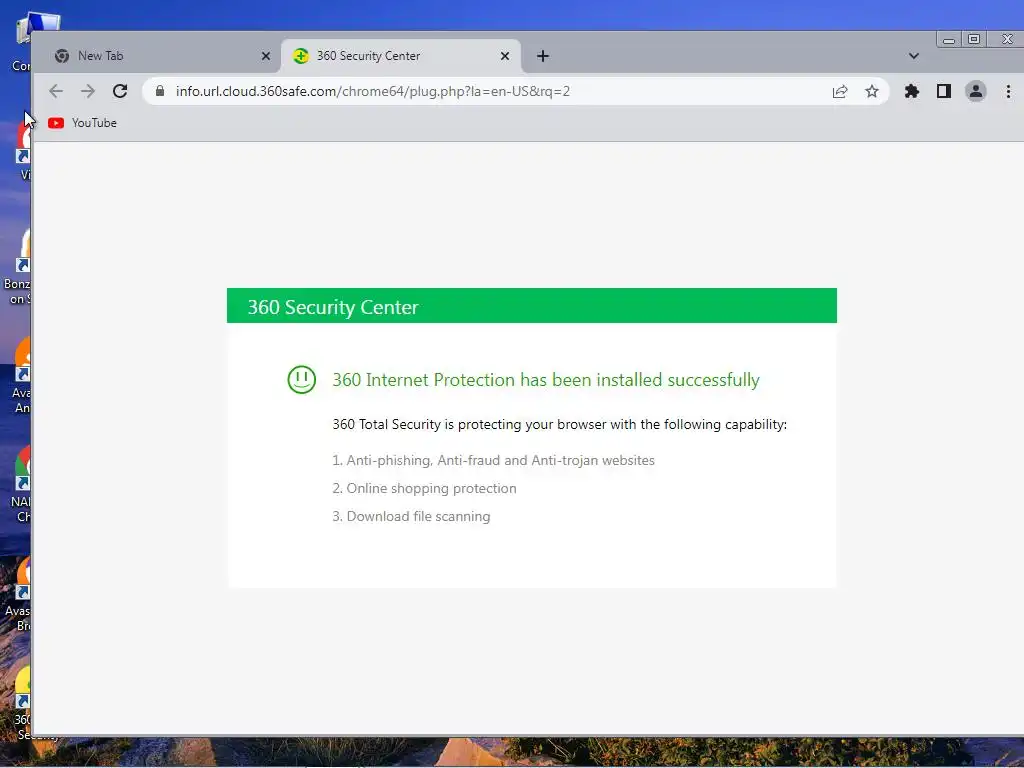1024x768 pixels.
Task: Open YouTube bookmark in bookmarks bar
Action: 82,123
